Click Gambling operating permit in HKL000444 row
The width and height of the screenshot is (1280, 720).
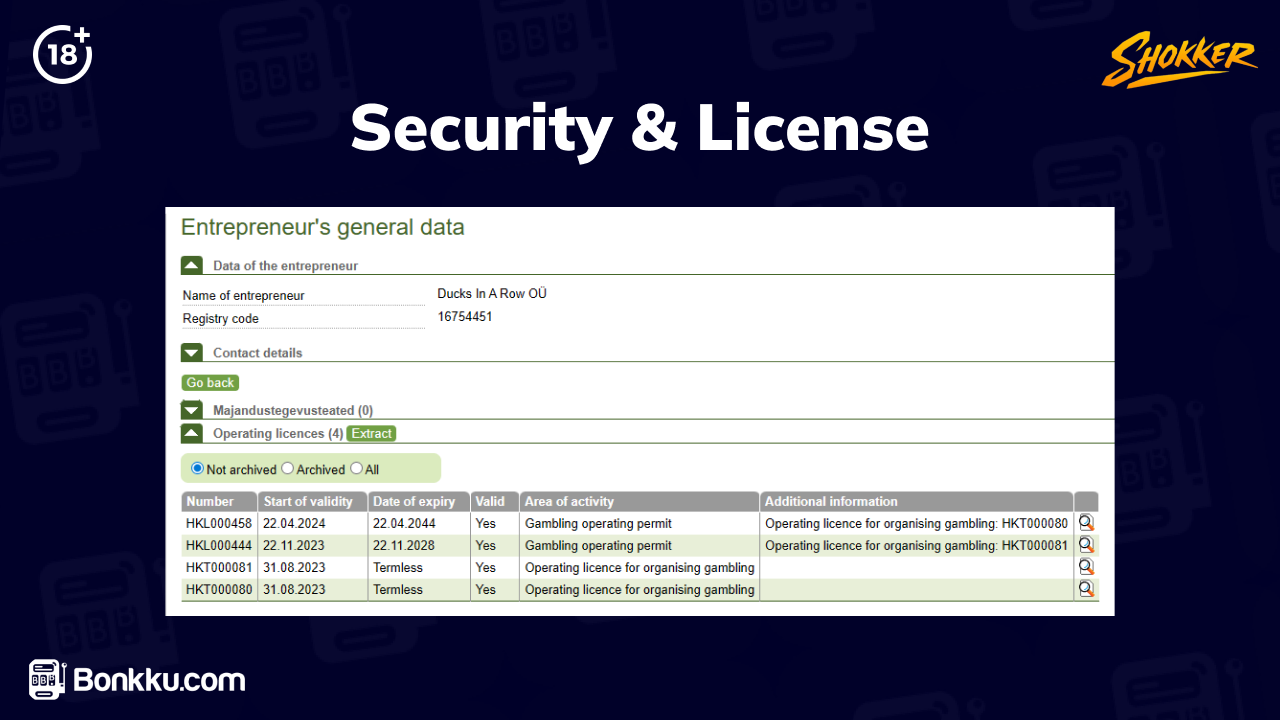click(x=598, y=545)
